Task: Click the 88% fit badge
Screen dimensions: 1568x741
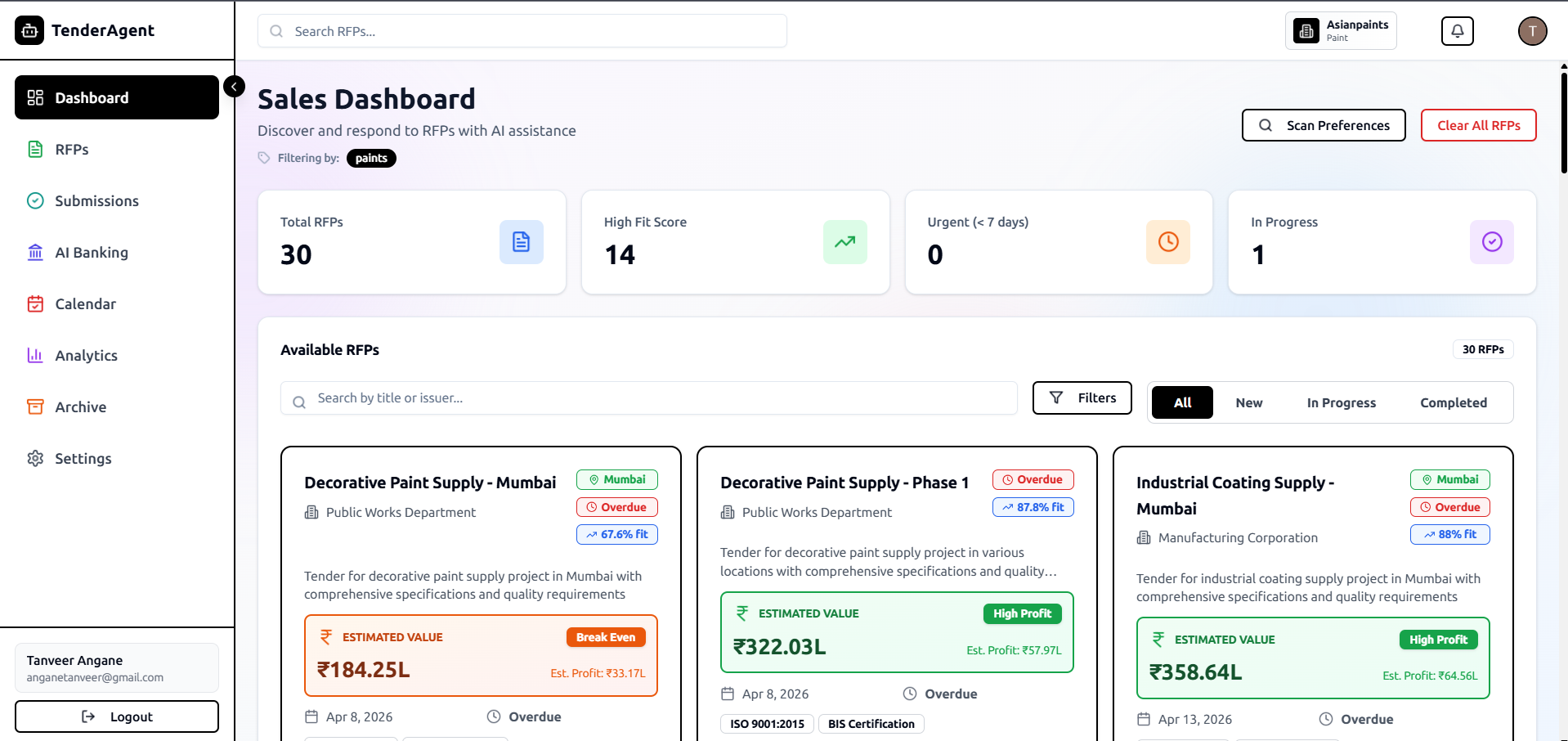Action: 1450,534
